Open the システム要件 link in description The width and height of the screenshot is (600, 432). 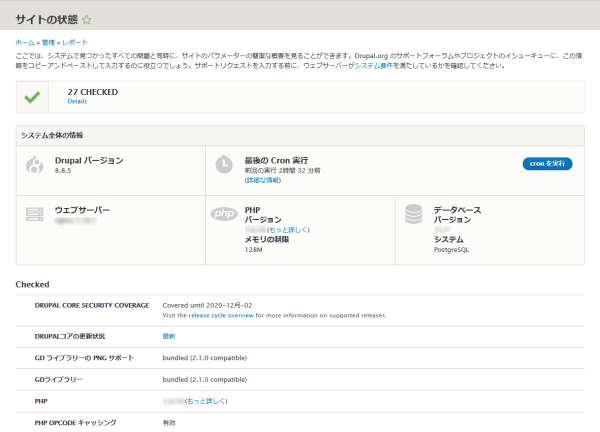pyautogui.click(x=372, y=66)
